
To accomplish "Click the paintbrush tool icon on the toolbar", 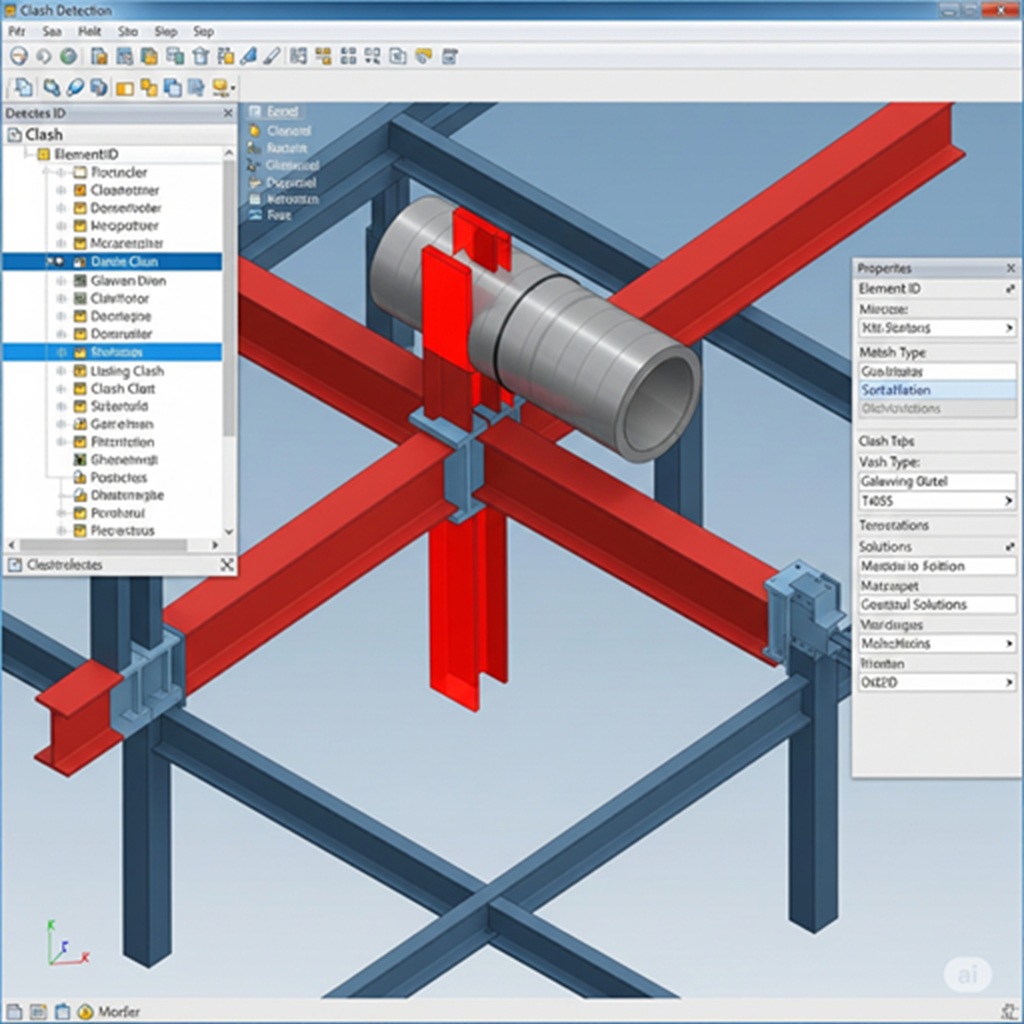I will [x=248, y=56].
